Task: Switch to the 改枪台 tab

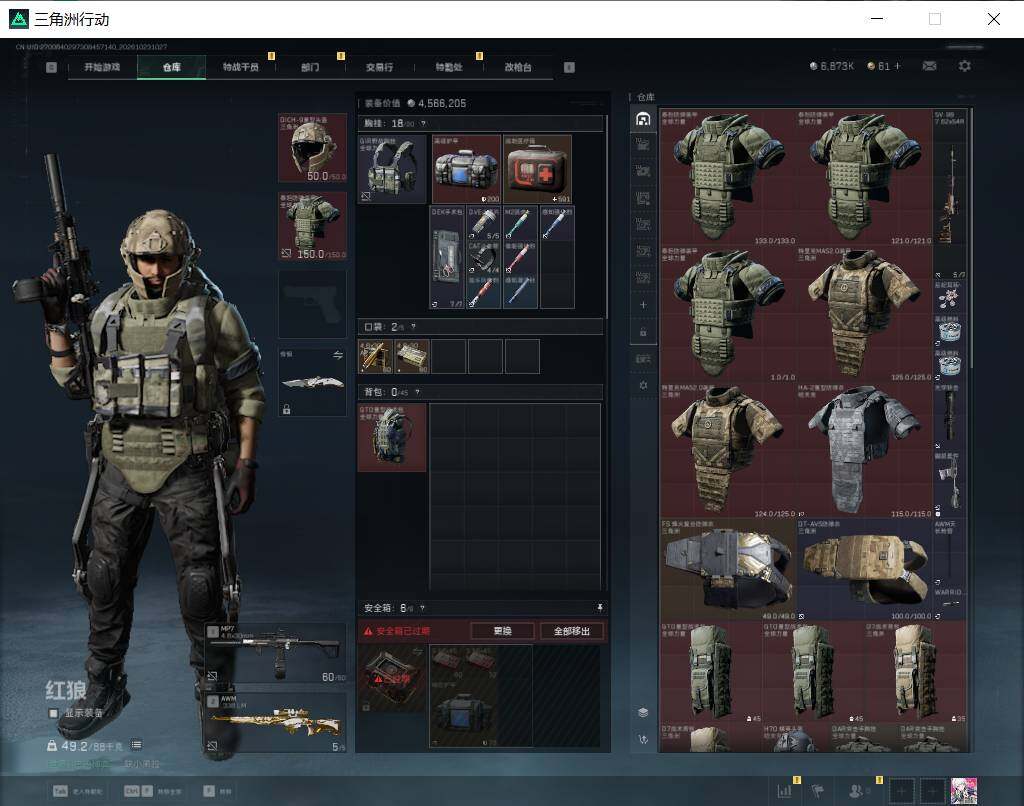Action: point(518,67)
